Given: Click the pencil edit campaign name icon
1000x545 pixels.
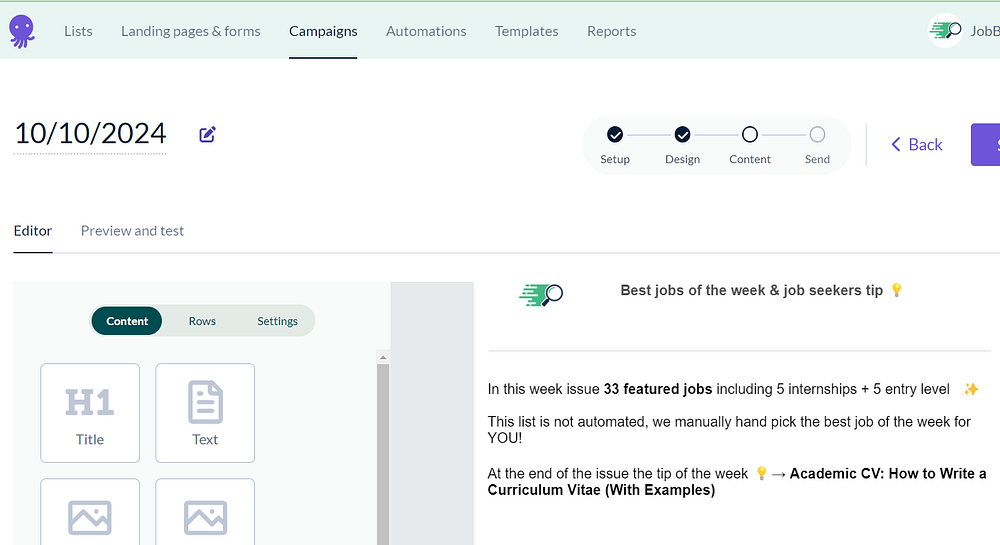Looking at the screenshot, I should point(208,134).
